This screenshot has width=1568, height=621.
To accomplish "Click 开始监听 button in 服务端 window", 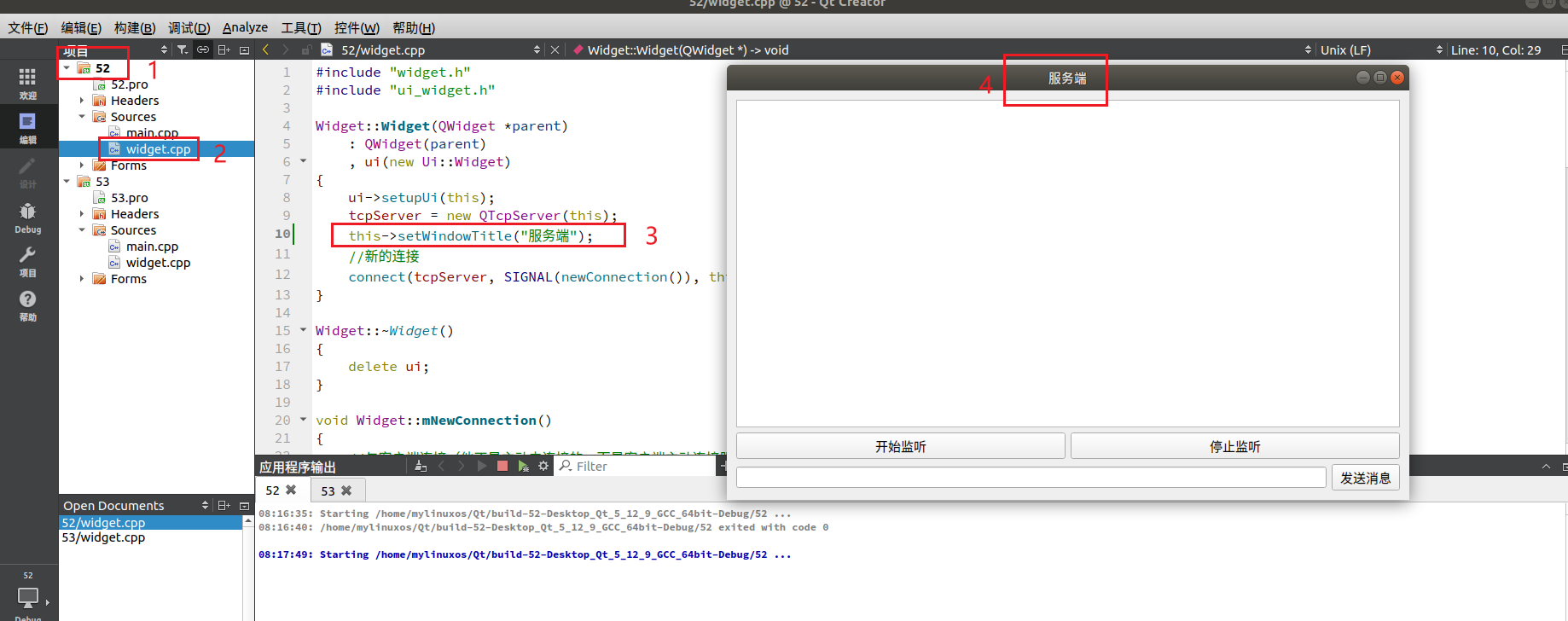I will pos(900,446).
